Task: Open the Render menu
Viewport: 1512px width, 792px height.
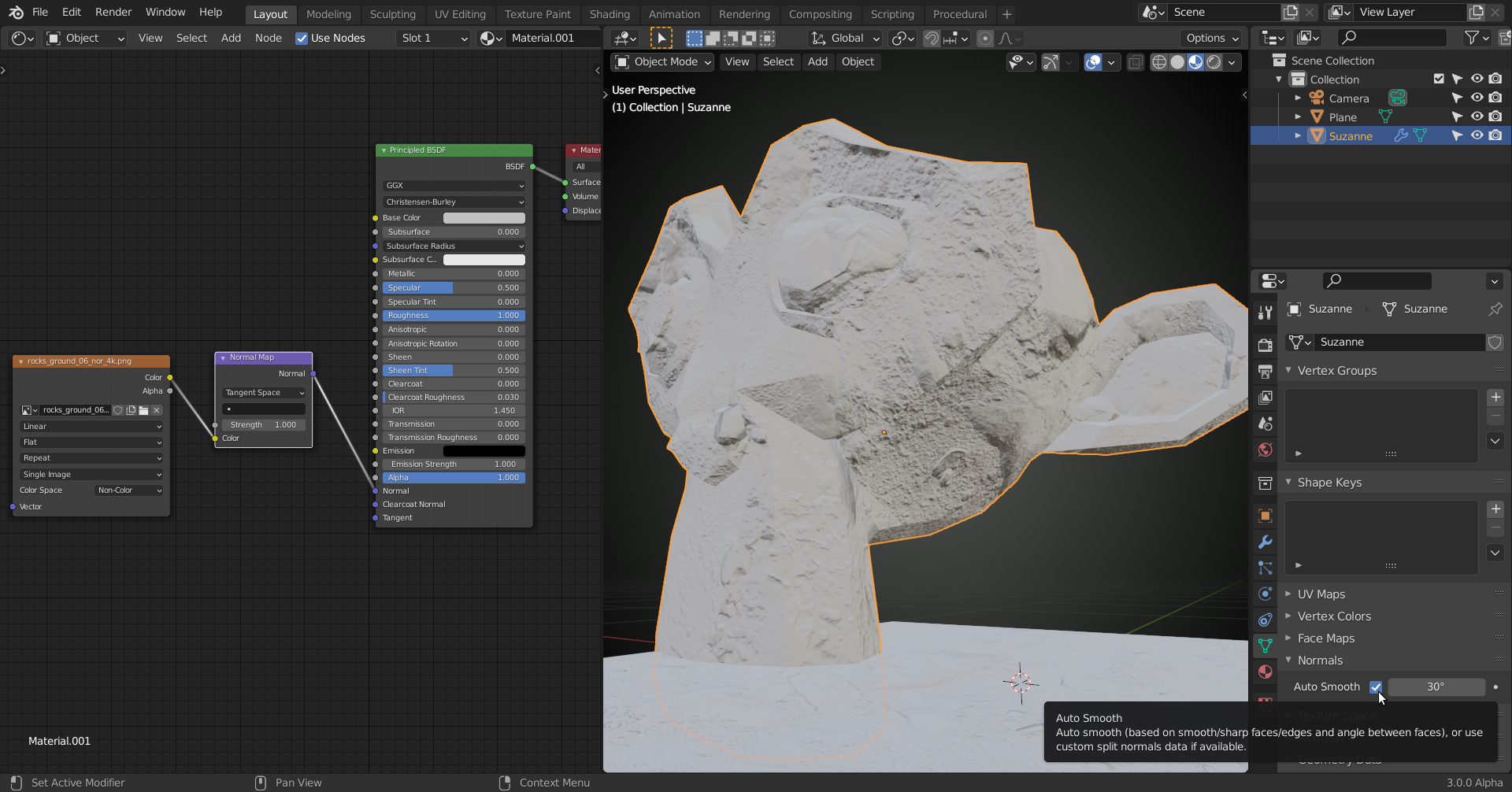Action: click(x=113, y=12)
